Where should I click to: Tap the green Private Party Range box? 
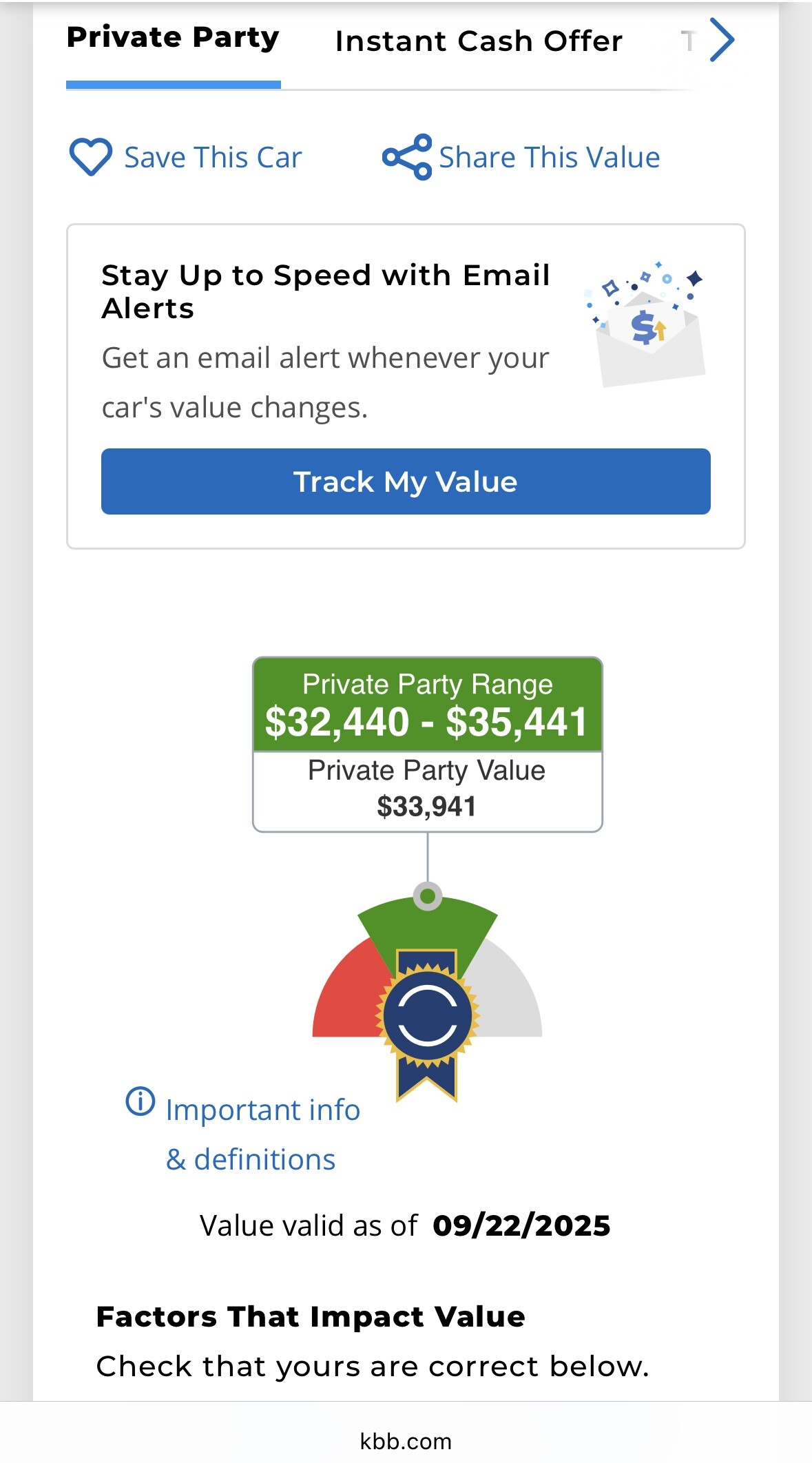pos(427,705)
